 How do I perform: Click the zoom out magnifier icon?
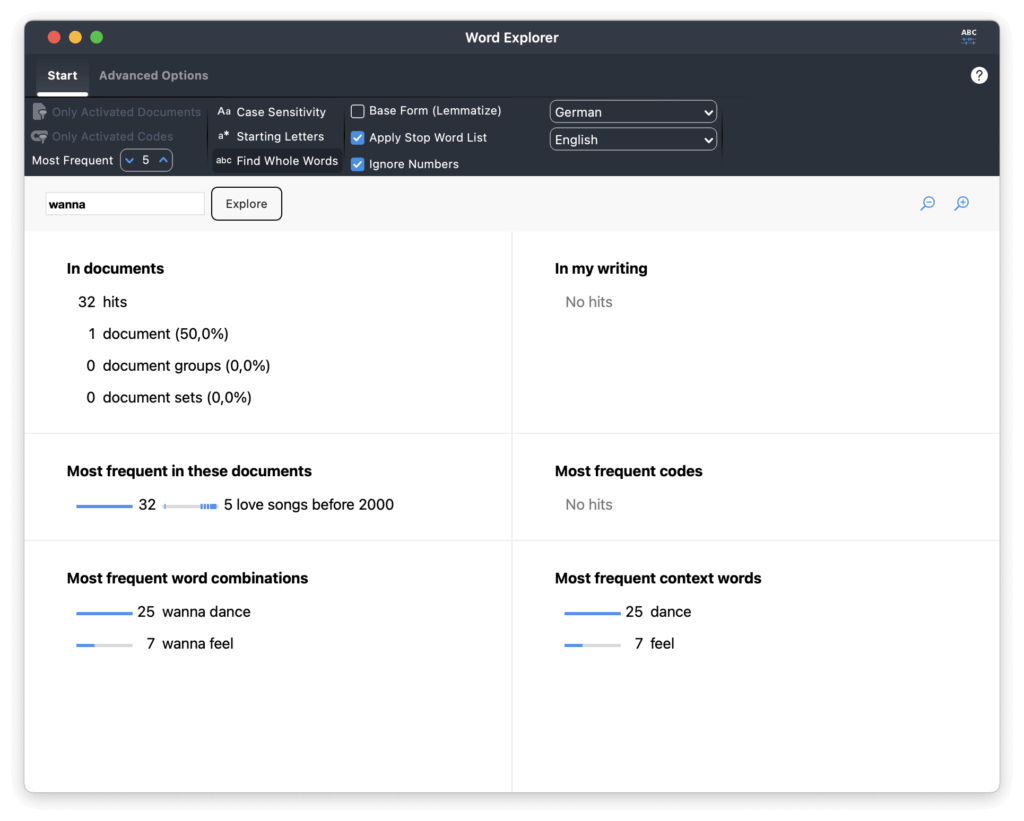[927, 203]
